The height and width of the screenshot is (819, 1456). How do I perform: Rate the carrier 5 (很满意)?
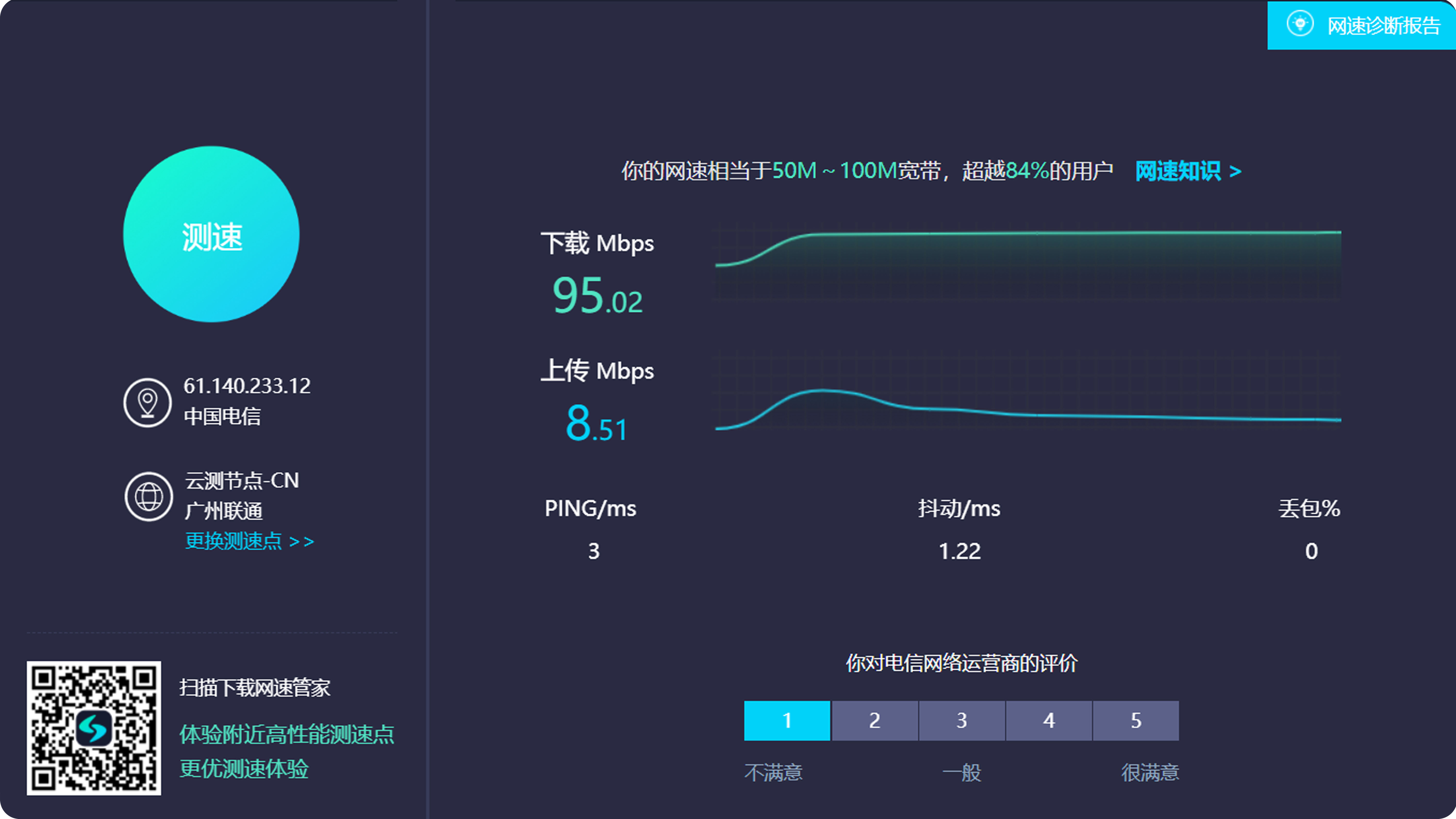coord(1136,721)
